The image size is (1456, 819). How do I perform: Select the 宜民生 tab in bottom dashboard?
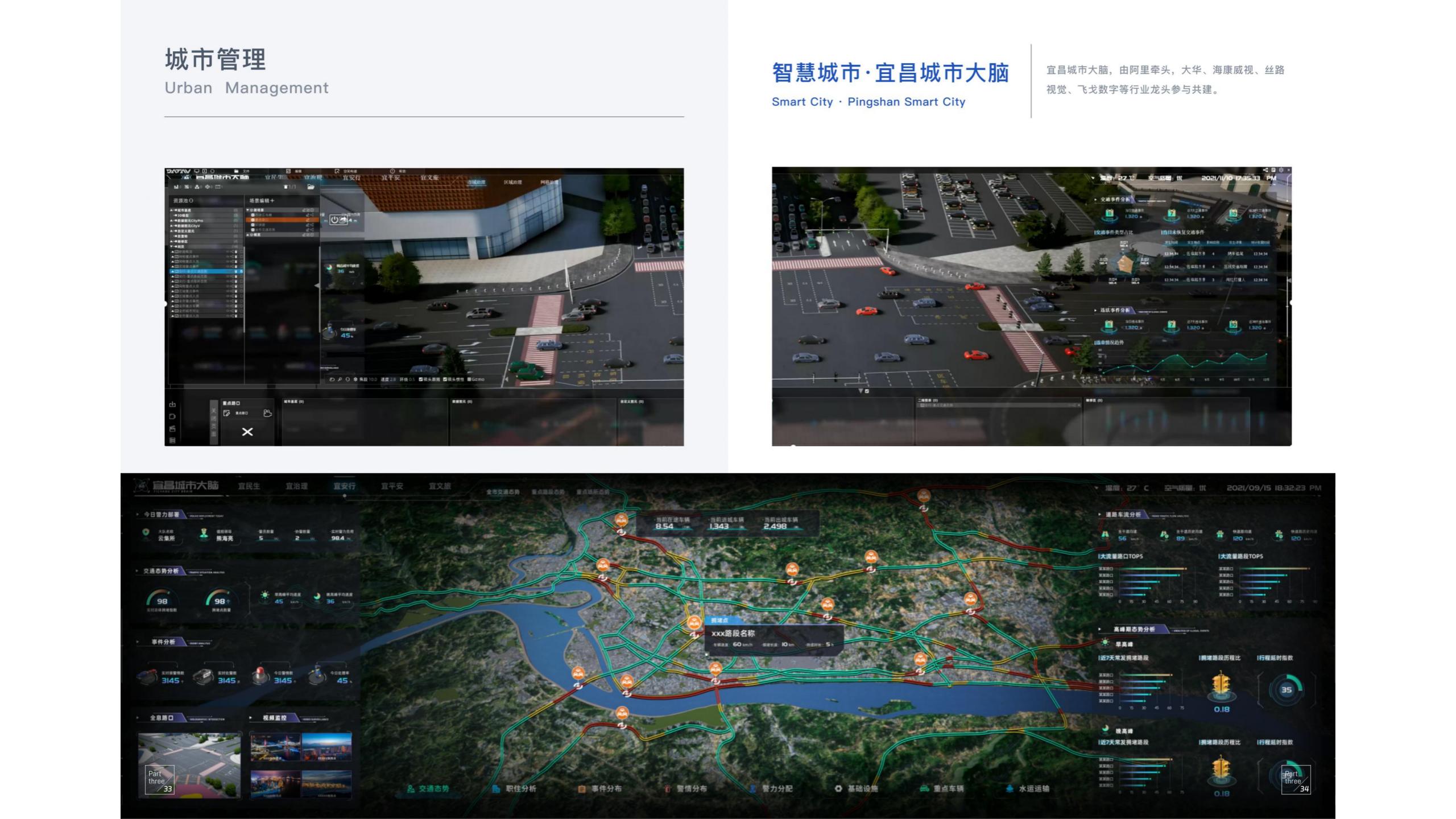coord(249,486)
